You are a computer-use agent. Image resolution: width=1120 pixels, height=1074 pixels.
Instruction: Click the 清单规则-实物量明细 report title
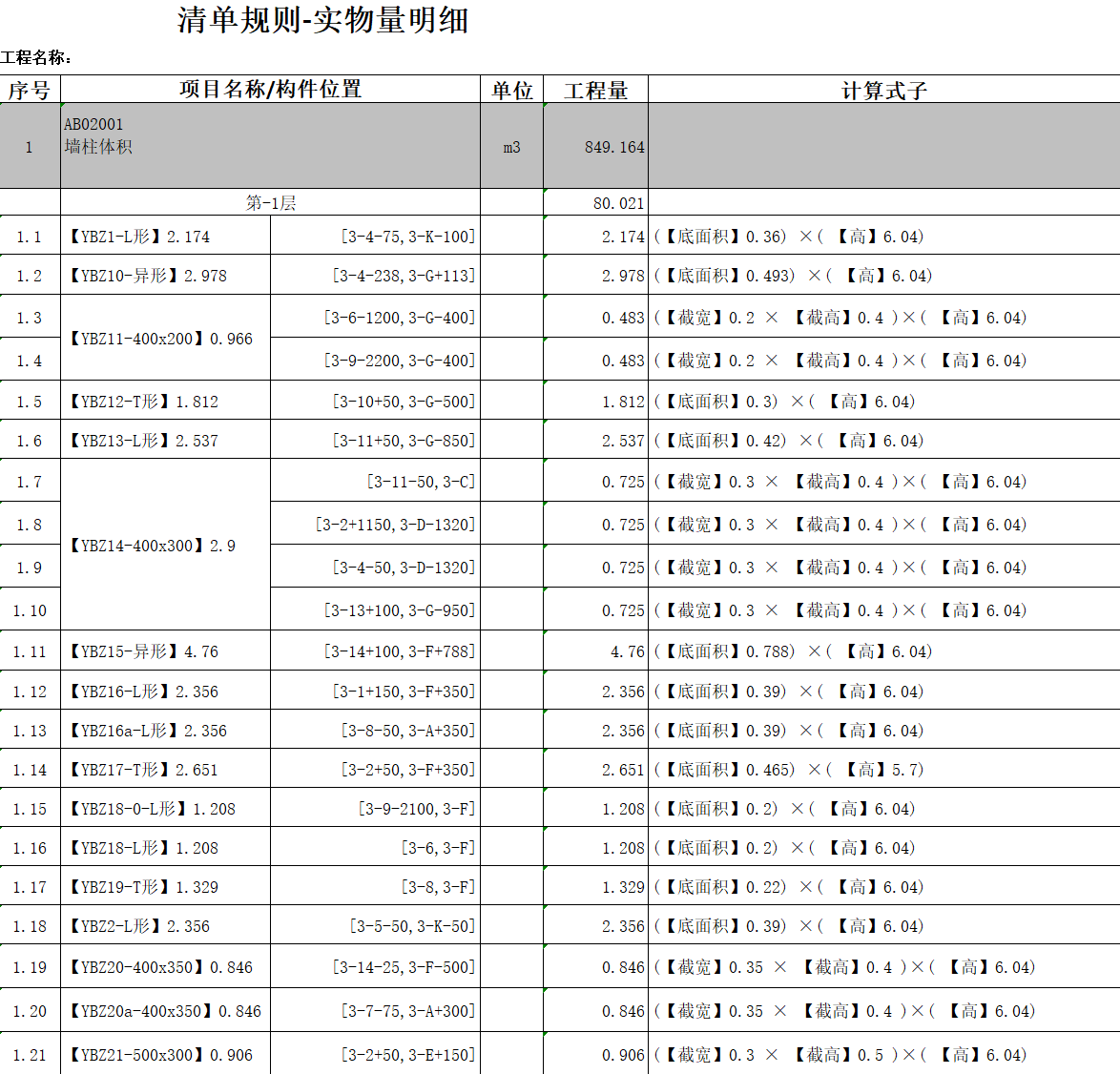pyautogui.click(x=322, y=21)
